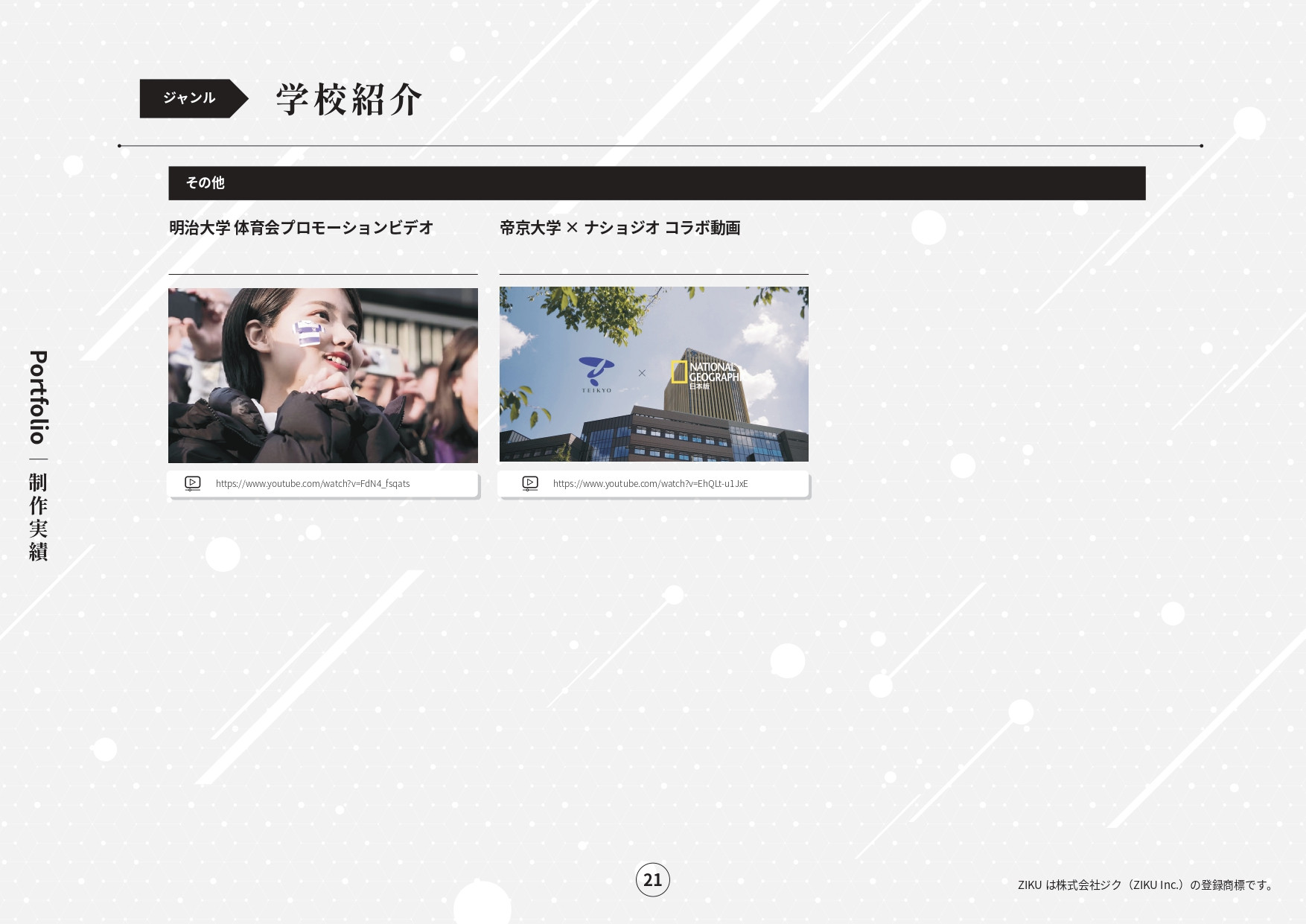Select the ジャンル arrow label icon
1306x924 pixels.
point(191,97)
